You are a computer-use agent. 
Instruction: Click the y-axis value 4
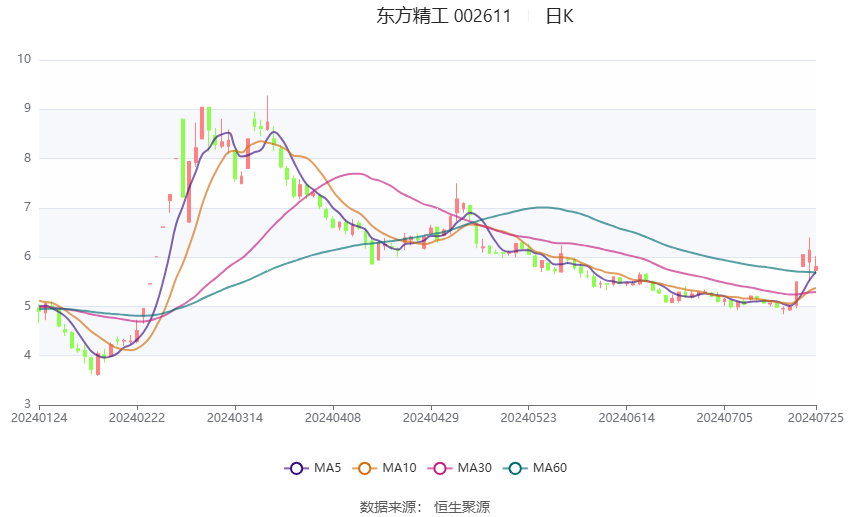pos(28,355)
